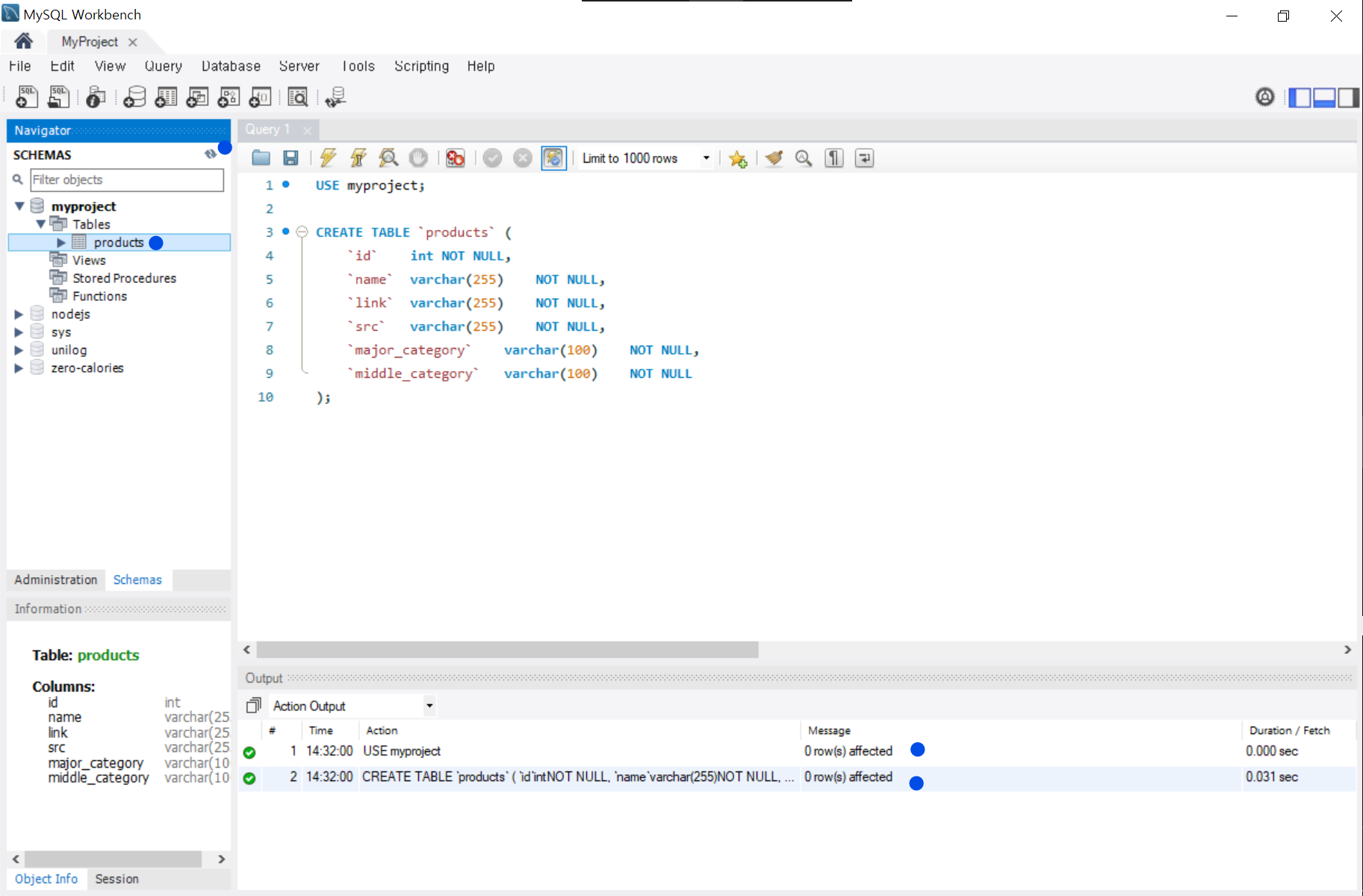This screenshot has height=896, width=1363.
Task: Open the home screen tab icon
Action: 24,41
